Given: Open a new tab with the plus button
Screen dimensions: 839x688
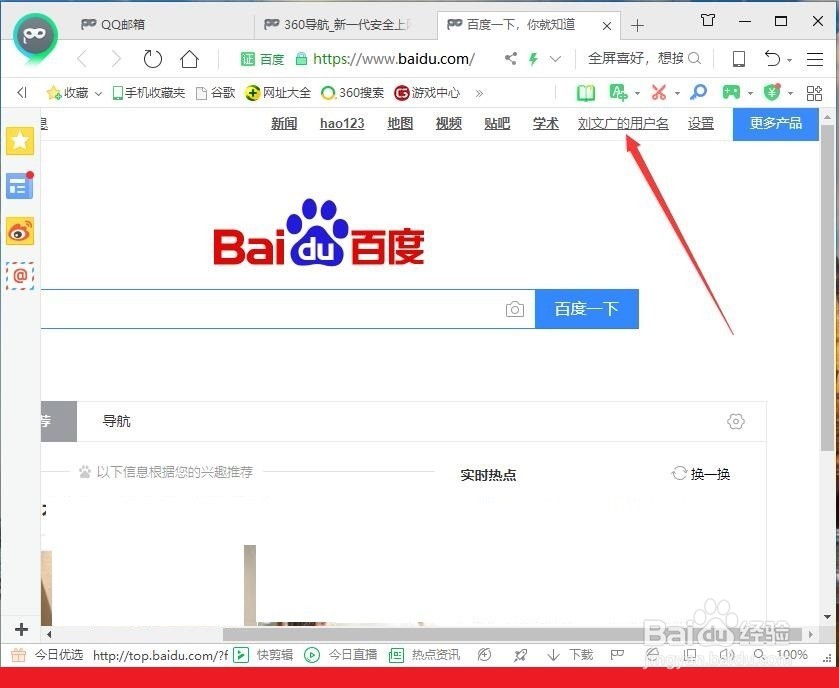Looking at the screenshot, I should click(x=637, y=26).
